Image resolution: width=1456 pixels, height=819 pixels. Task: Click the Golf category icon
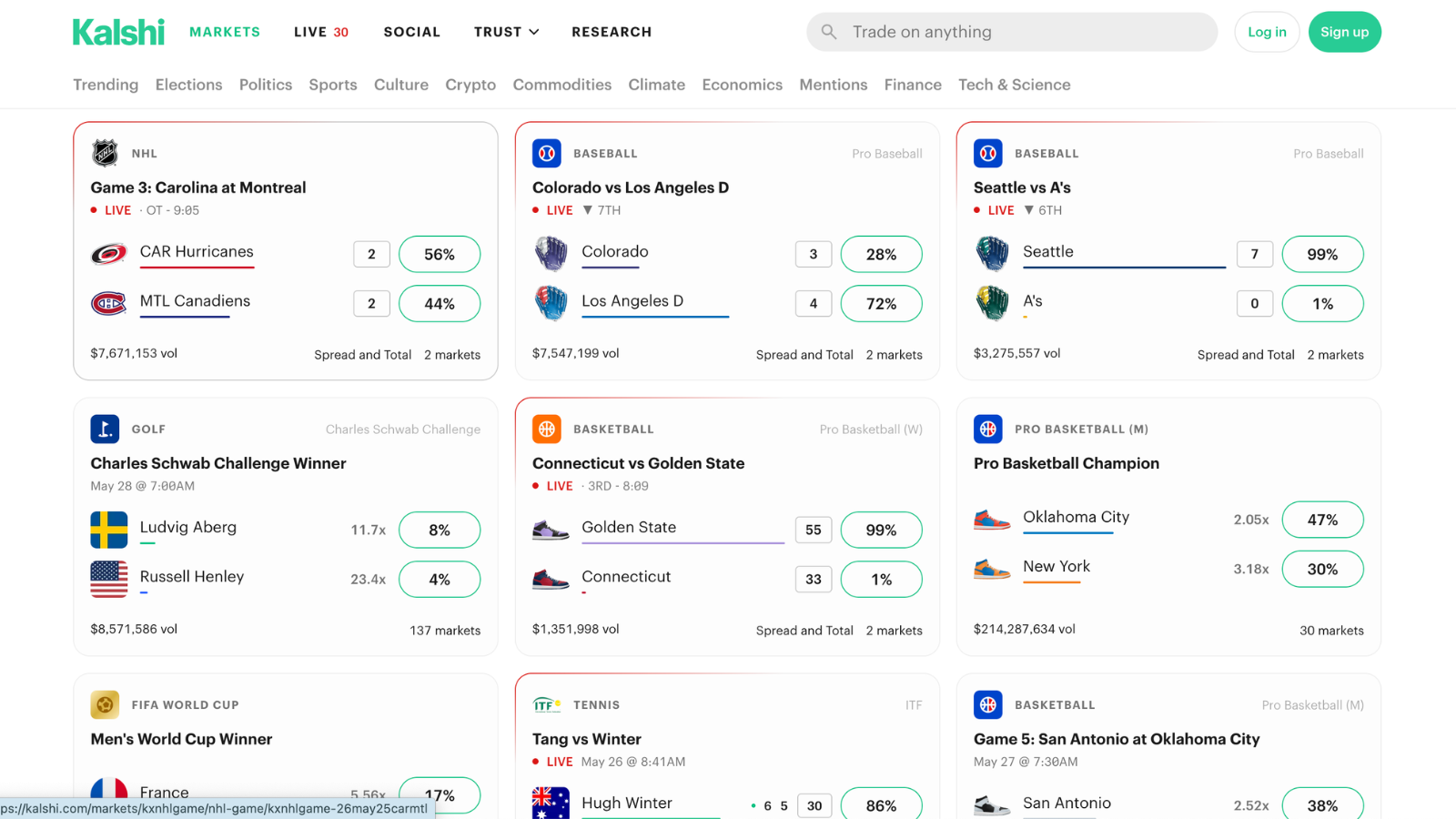point(105,429)
